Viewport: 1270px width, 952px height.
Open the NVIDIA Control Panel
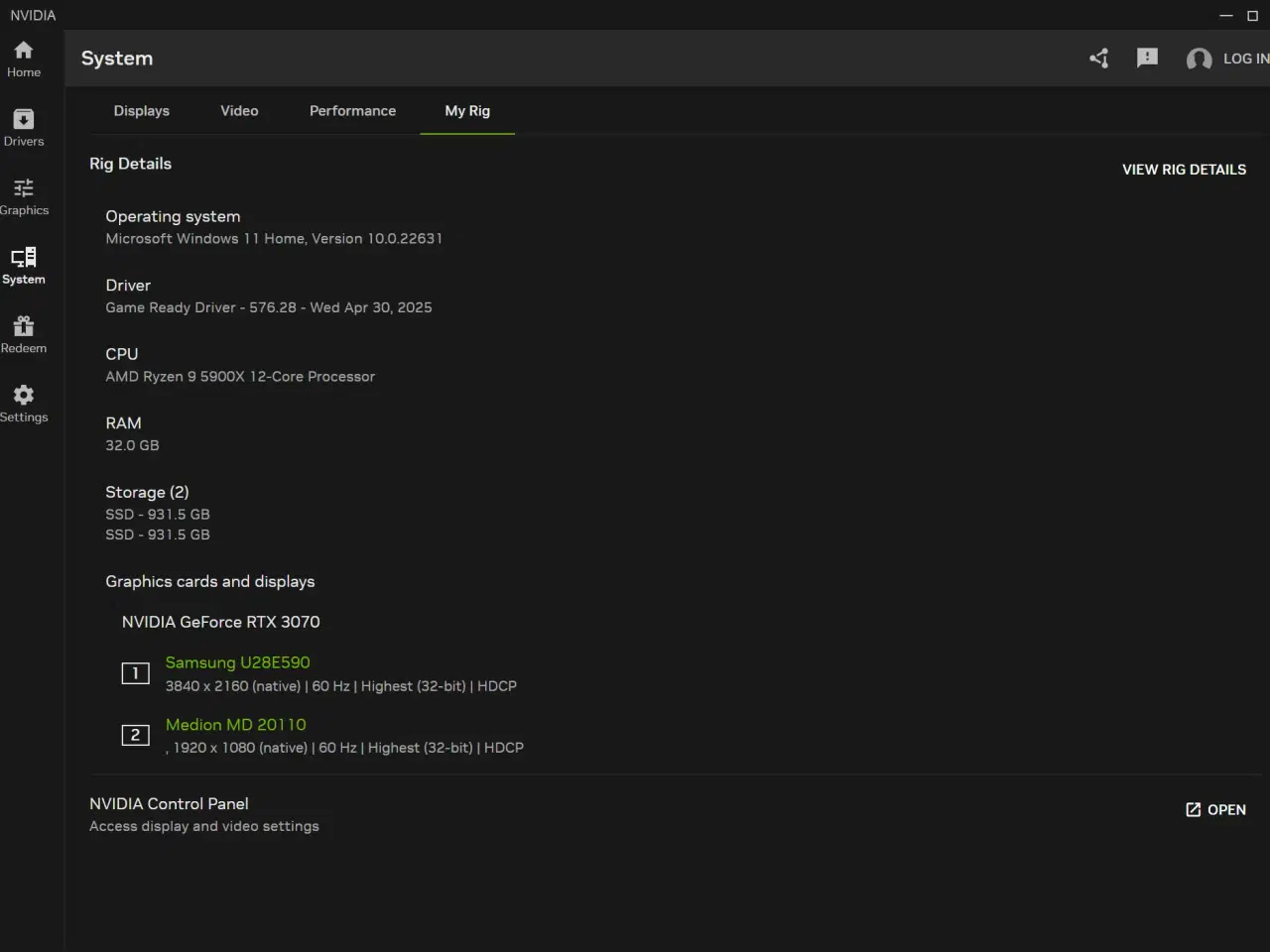1215,810
